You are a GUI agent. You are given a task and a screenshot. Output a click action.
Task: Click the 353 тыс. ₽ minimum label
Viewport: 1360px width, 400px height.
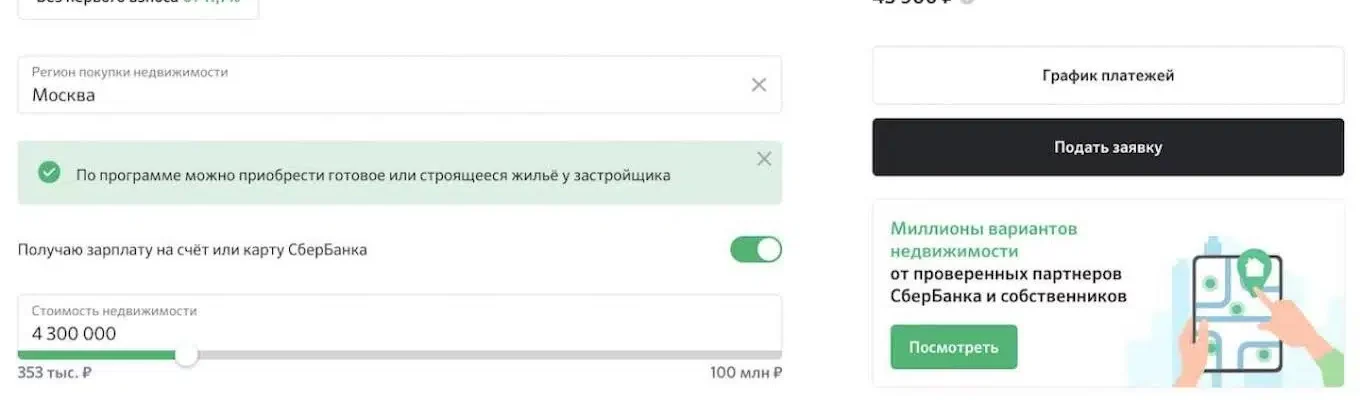(55, 373)
